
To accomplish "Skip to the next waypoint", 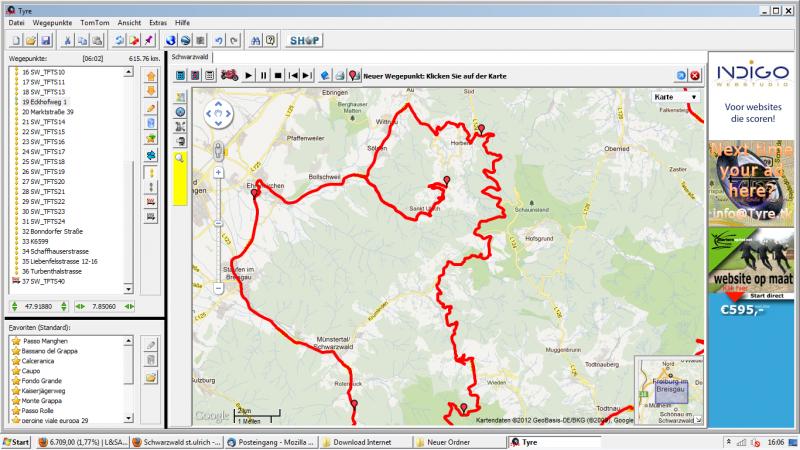I will click(307, 76).
